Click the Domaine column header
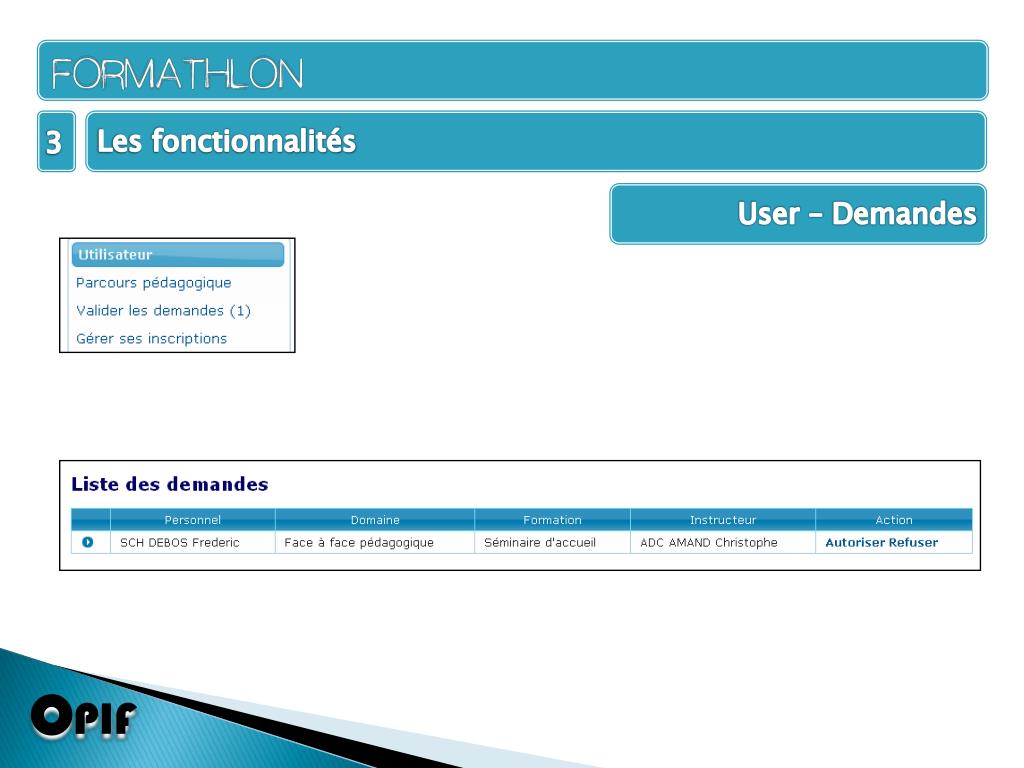Viewport: 1024px width, 768px height. [375, 520]
